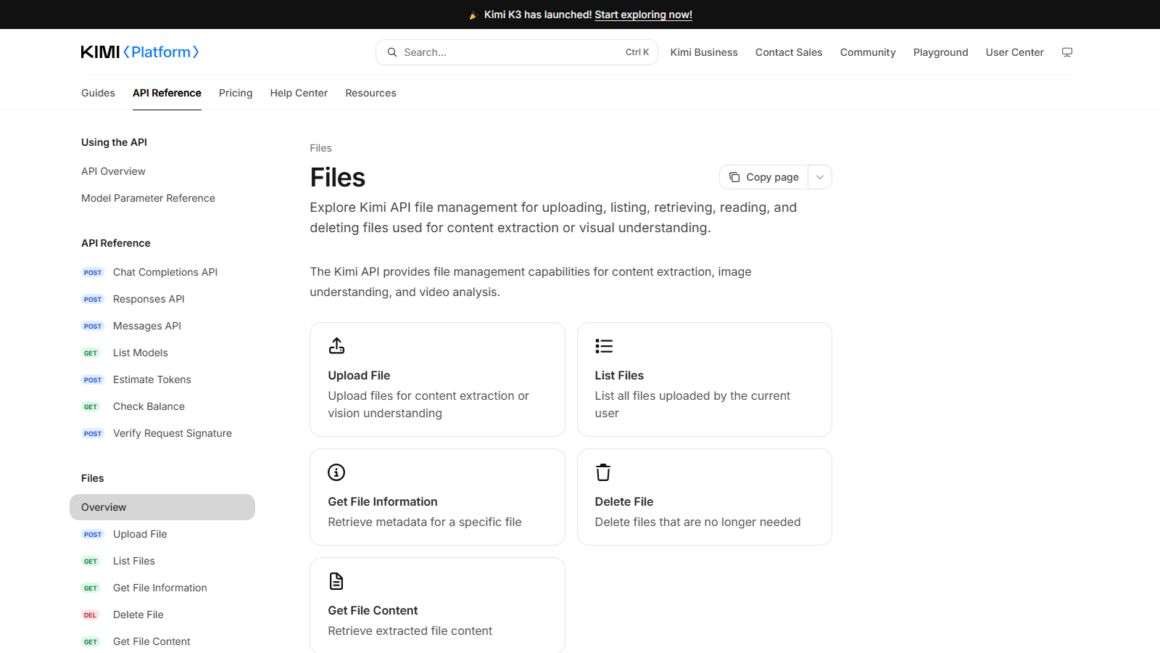Click the Upload File card upload icon
The height and width of the screenshot is (653, 1160).
pos(337,345)
